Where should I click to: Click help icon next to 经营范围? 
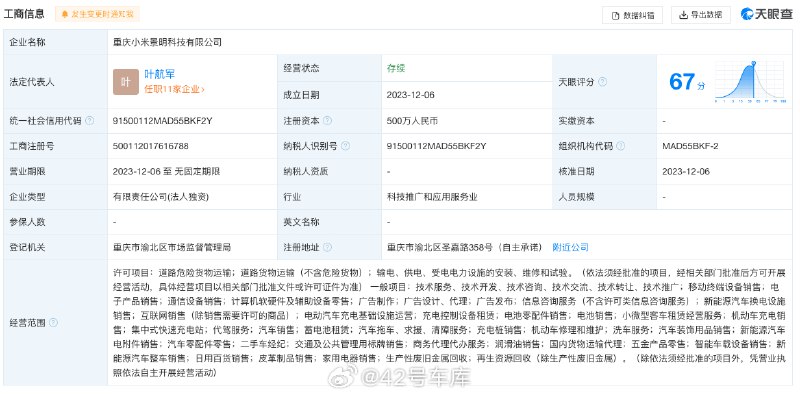point(53,323)
